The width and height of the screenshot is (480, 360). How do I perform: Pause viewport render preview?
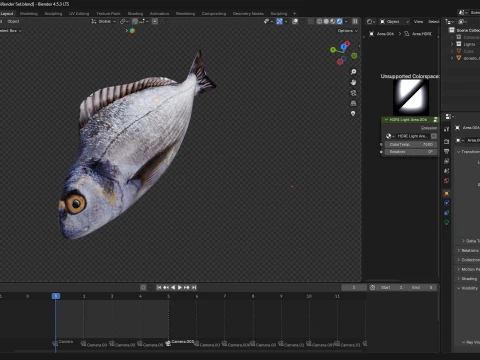[x=355, y=21]
